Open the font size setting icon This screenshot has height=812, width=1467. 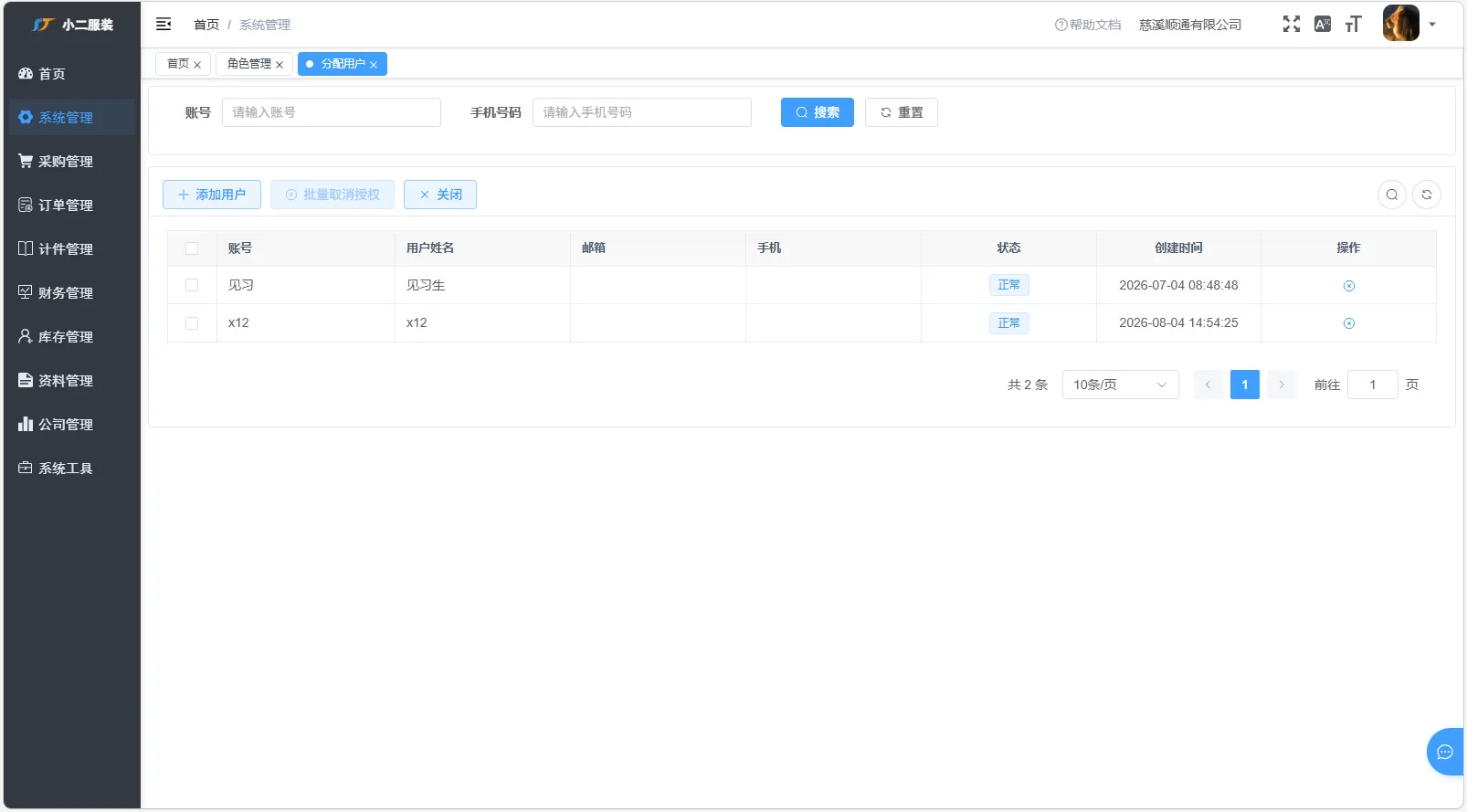coord(1354,25)
